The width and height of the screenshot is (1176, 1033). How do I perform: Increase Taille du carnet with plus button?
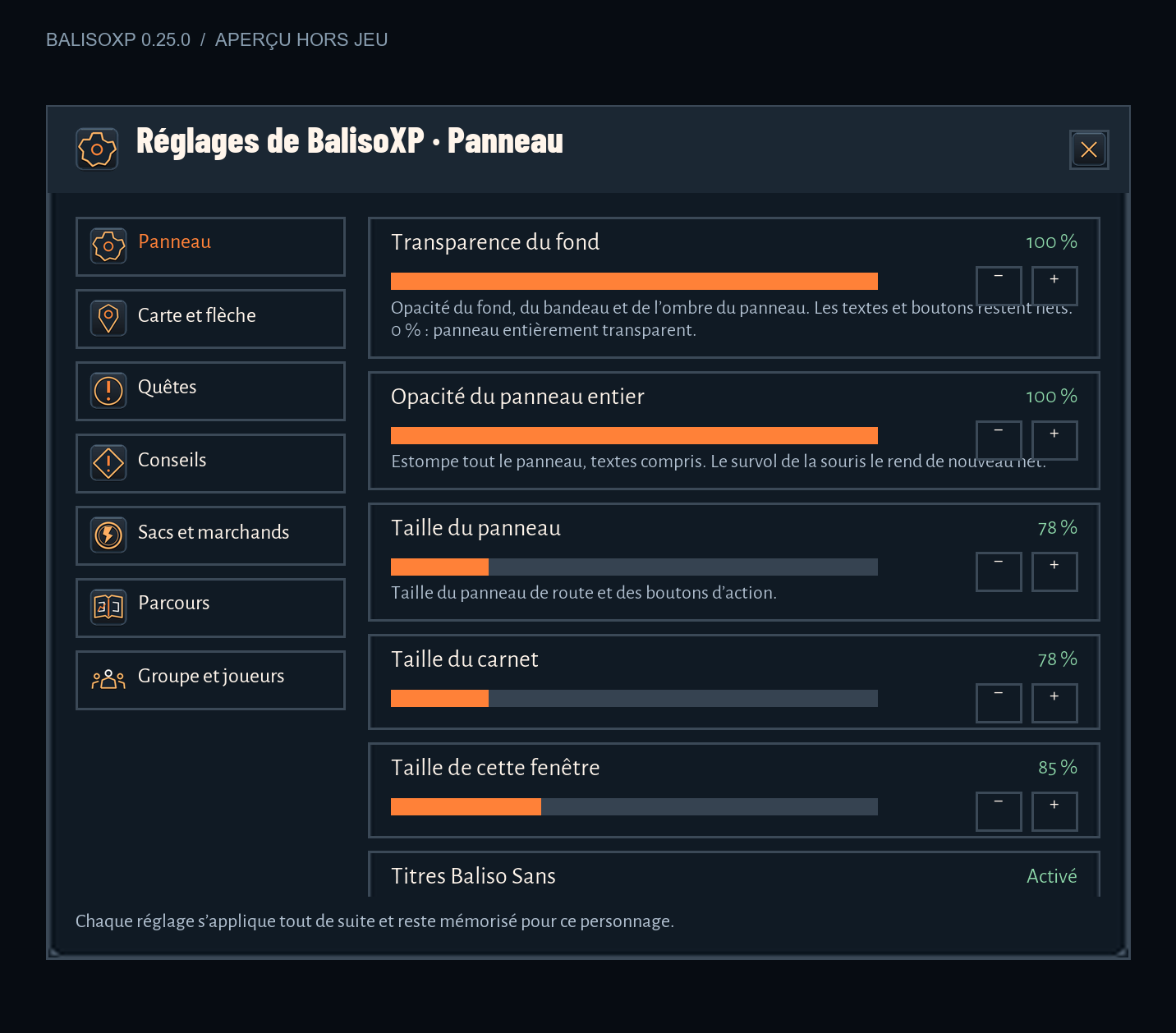point(1054,703)
